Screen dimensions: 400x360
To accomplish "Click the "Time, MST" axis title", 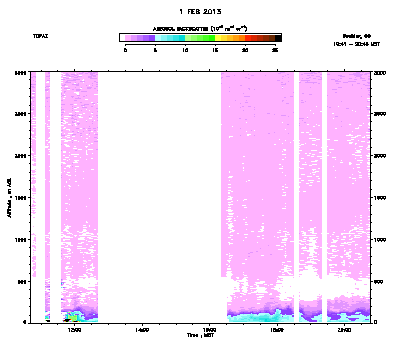I will pos(200,335).
